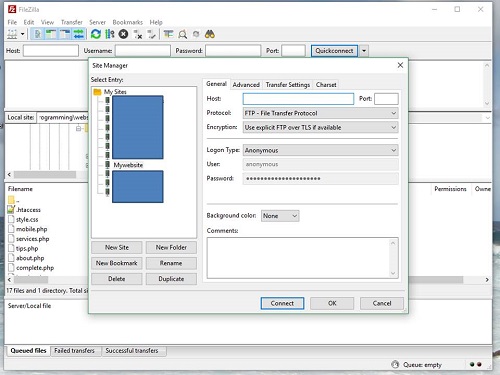Select the Queued files tab
This screenshot has width=500, height=375.
[x=28, y=351]
